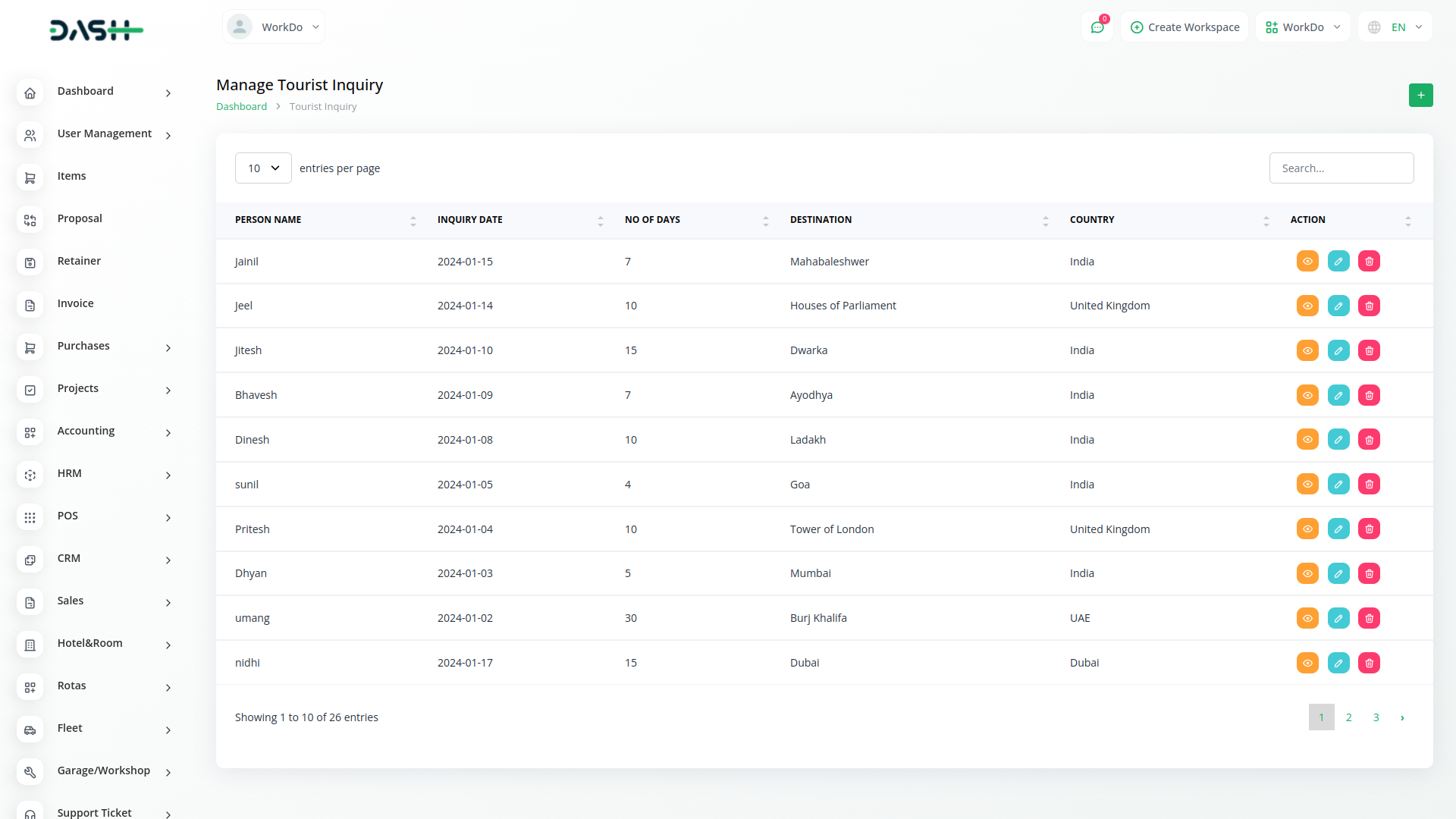Image resolution: width=1456 pixels, height=819 pixels.
Task: View nidhi's Dubai inquiry details
Action: pyautogui.click(x=1307, y=664)
